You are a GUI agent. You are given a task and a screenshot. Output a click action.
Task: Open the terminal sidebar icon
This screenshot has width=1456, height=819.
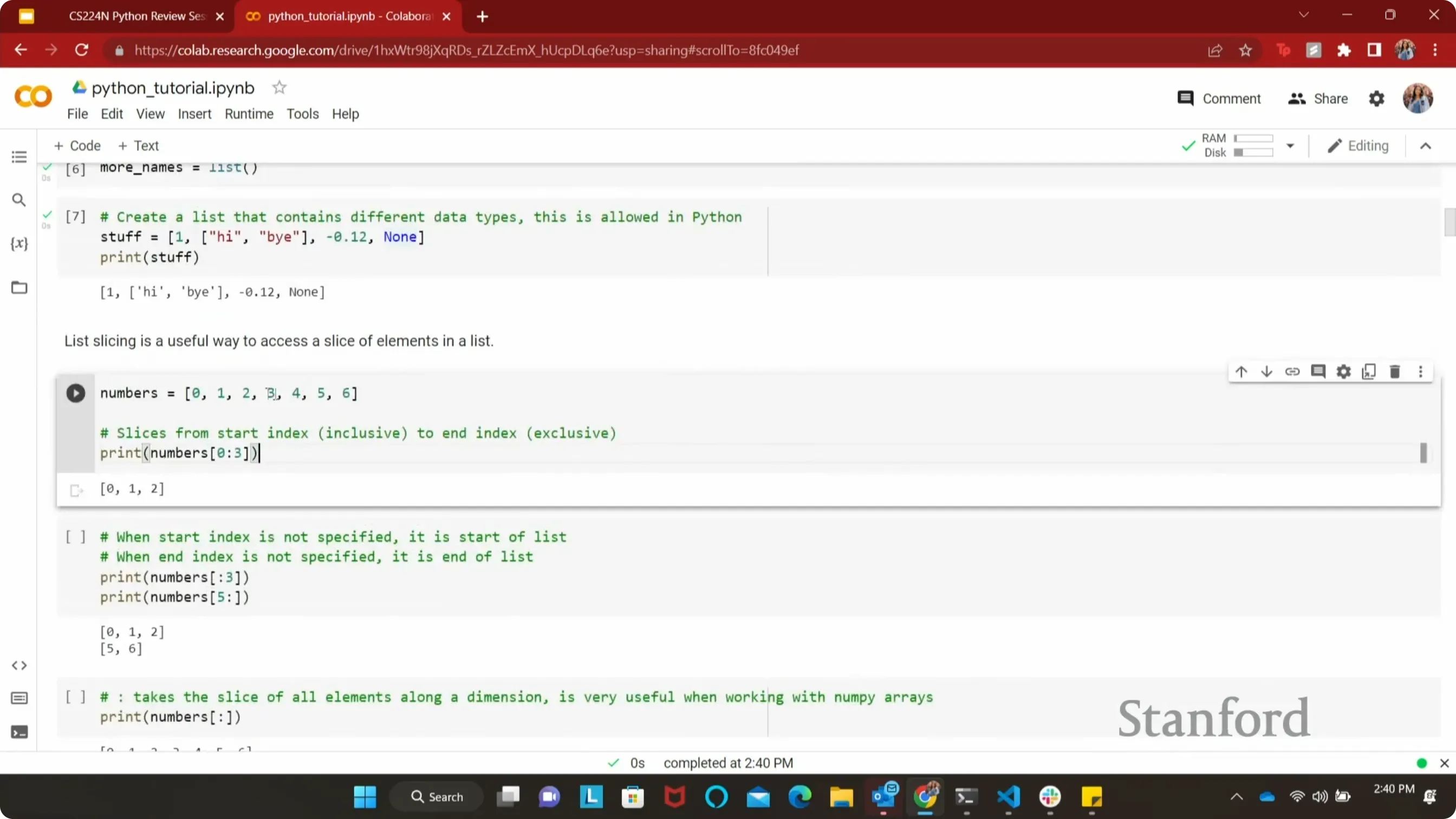(19, 732)
